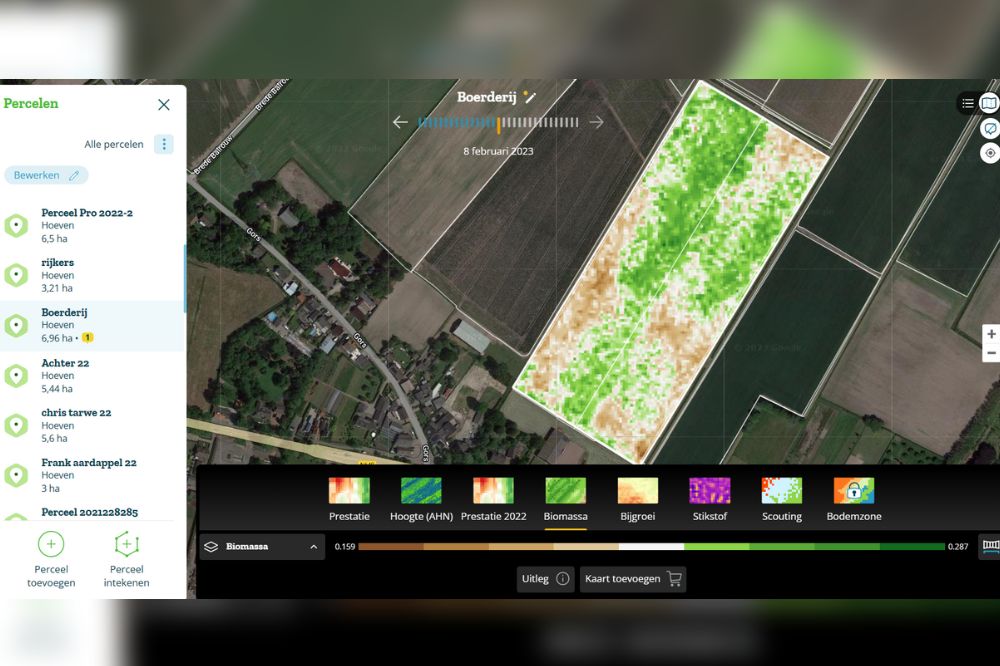Edit the Boerderij name via magic pencil icon

(531, 97)
